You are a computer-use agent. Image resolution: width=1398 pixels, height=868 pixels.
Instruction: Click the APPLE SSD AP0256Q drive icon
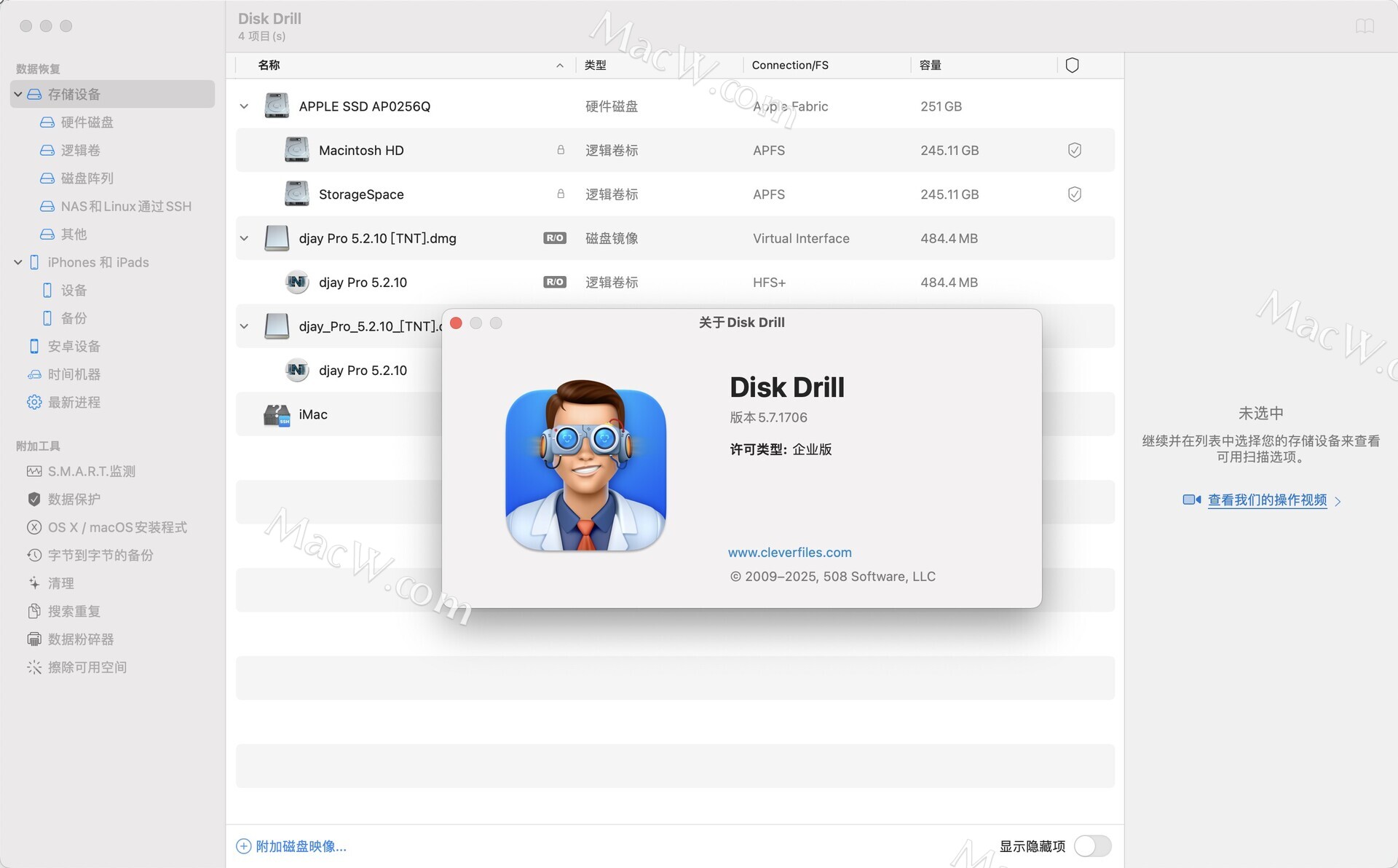[277, 106]
